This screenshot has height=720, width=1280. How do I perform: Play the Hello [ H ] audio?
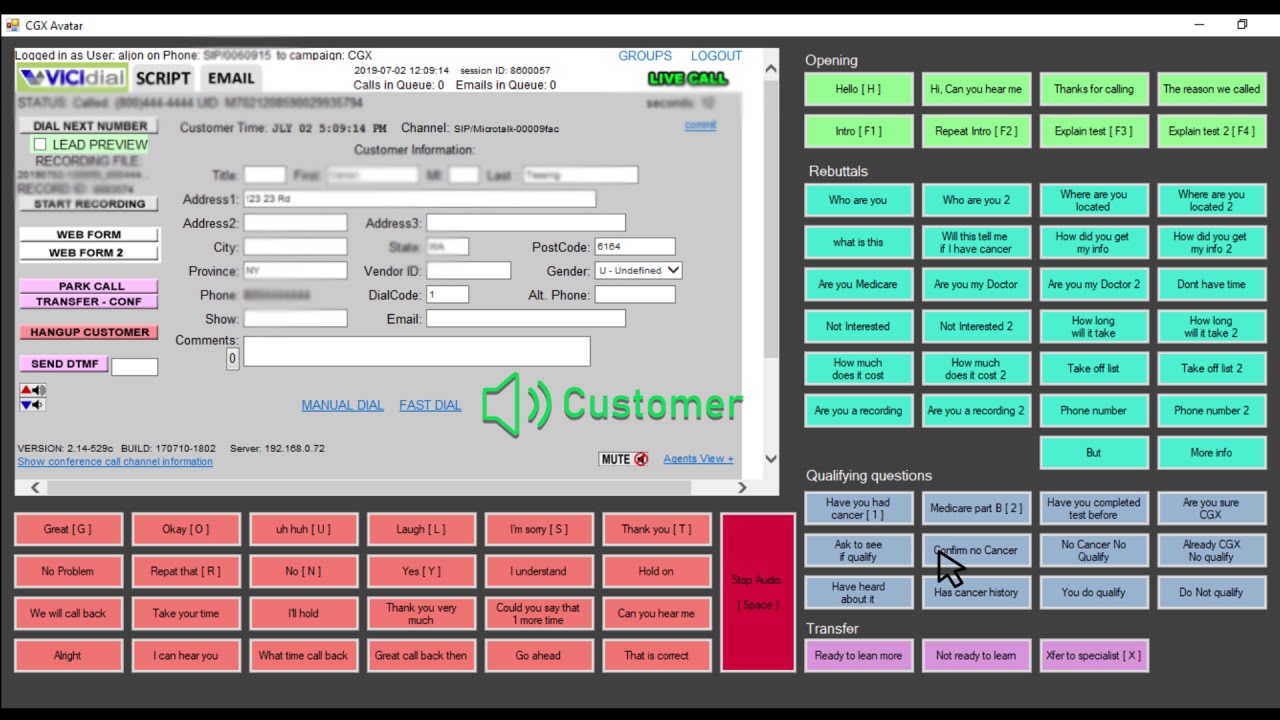[x=858, y=89]
